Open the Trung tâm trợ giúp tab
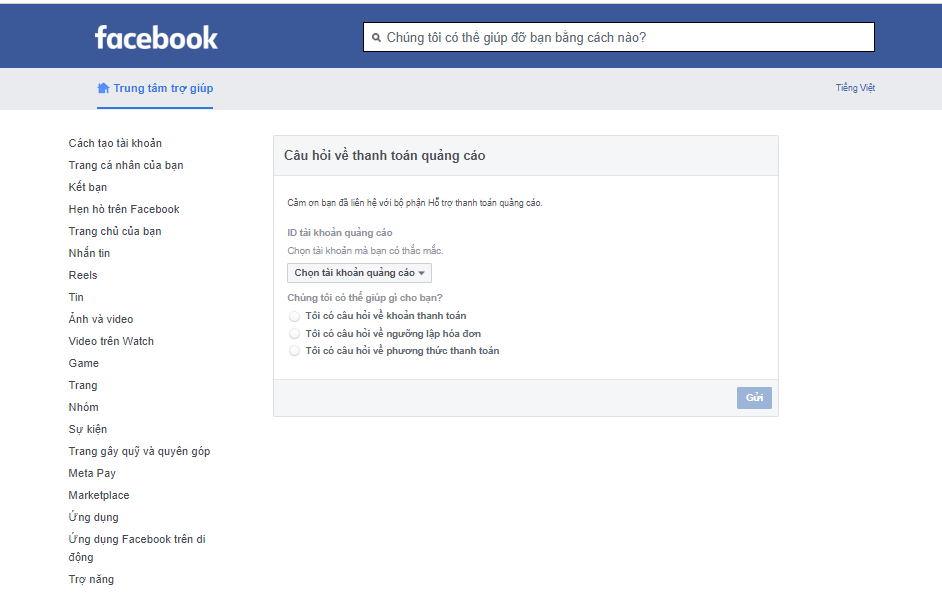Image resolution: width=942 pixels, height=604 pixels. click(x=155, y=88)
